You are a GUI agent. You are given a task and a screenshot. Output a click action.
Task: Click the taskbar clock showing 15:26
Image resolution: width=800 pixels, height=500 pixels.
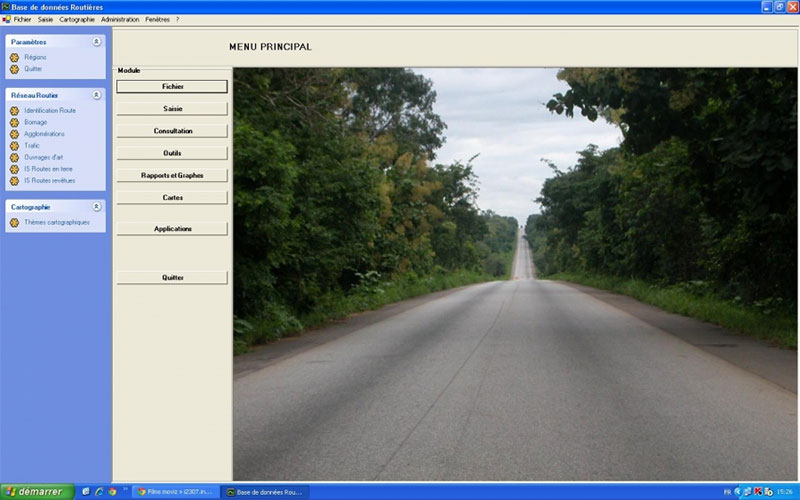[x=785, y=492]
